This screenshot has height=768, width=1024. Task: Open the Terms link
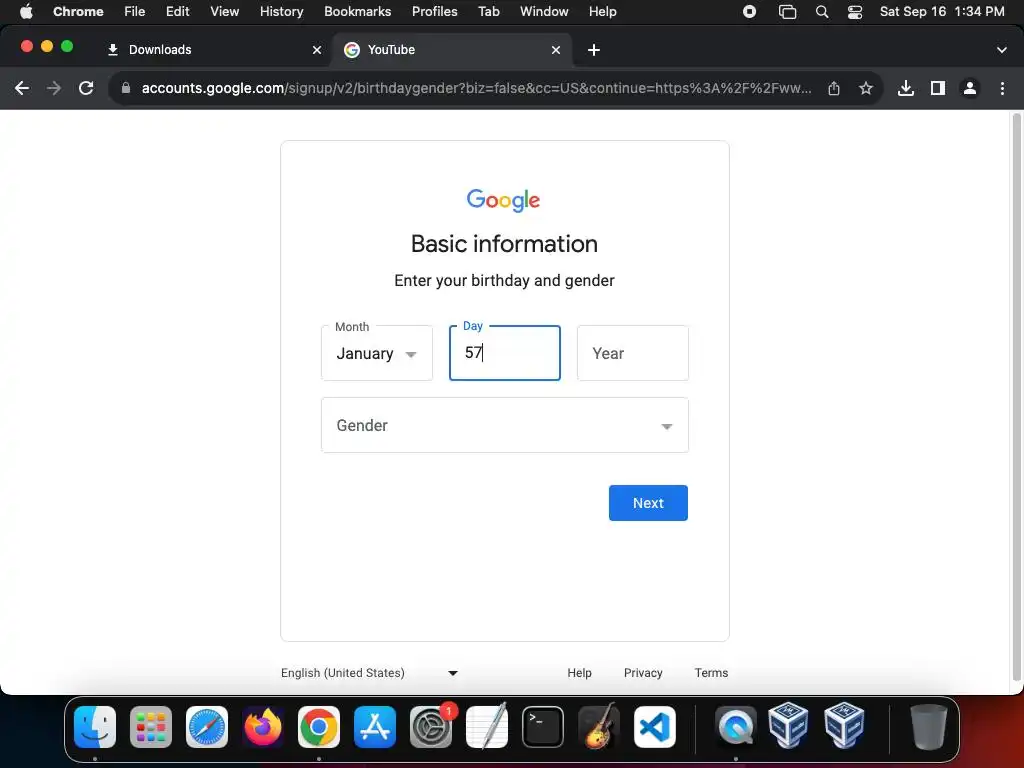coord(711,673)
